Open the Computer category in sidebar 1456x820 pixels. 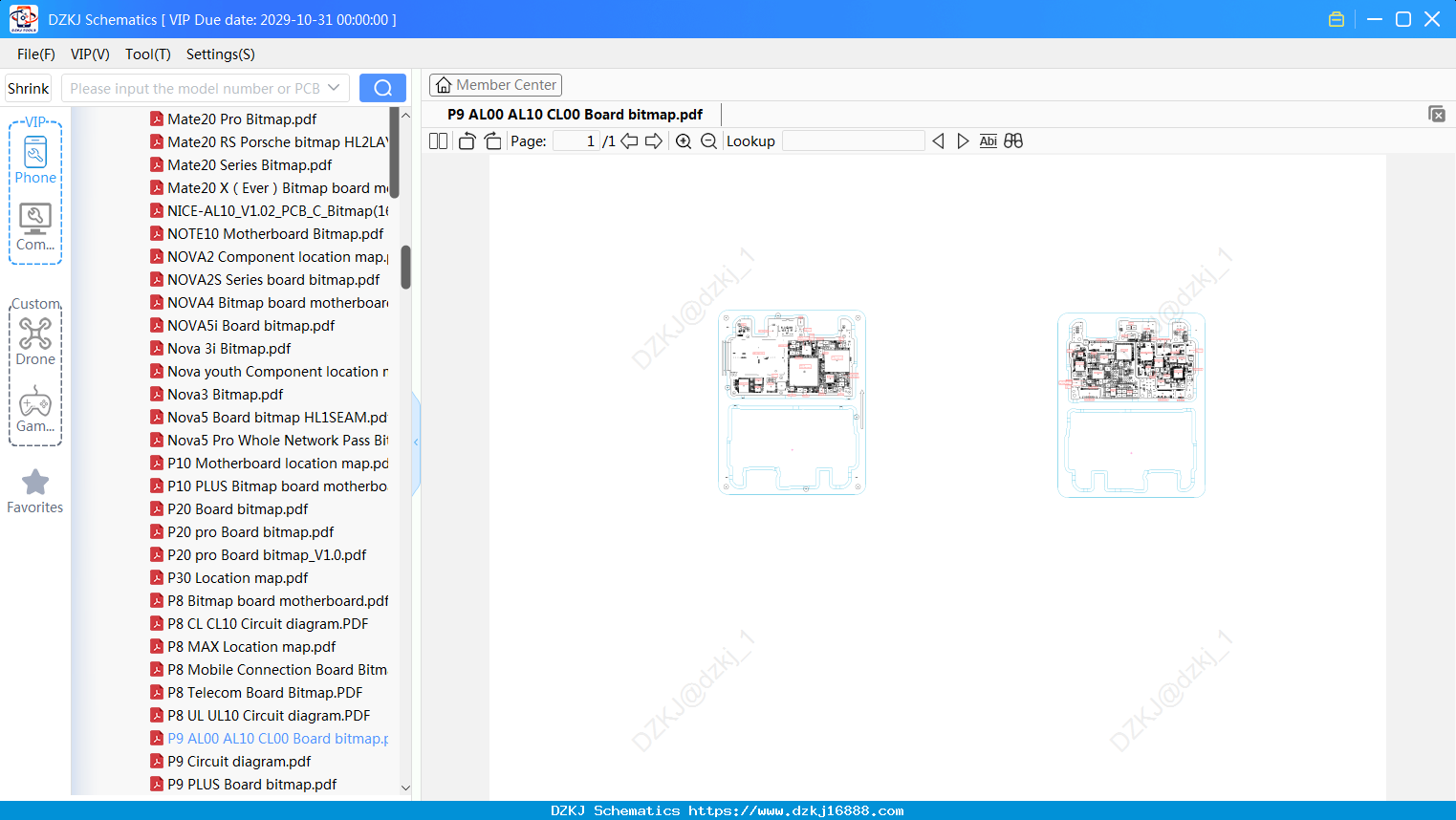(x=35, y=227)
